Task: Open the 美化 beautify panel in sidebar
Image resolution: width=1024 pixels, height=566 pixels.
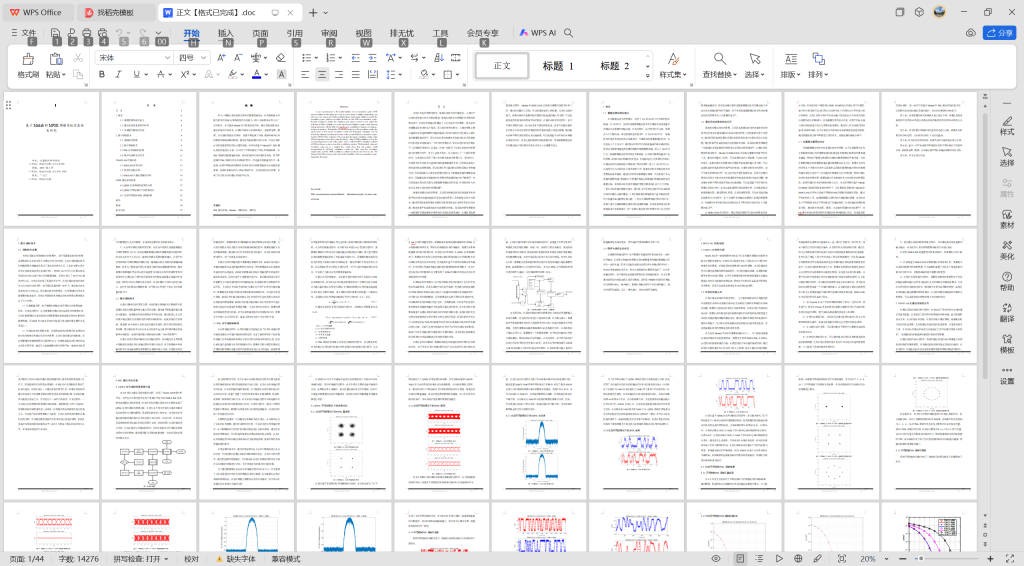Action: click(x=1006, y=250)
